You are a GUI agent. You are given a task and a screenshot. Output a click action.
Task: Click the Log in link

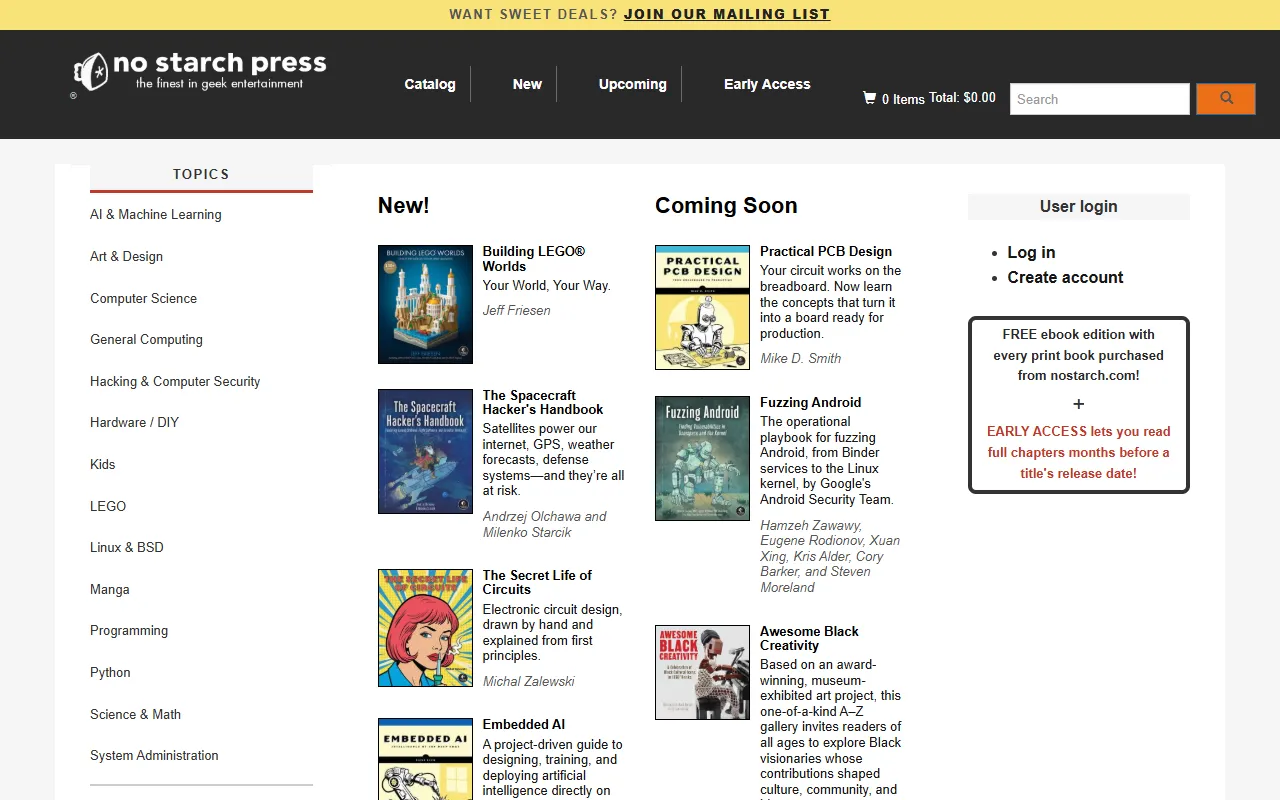(1031, 252)
